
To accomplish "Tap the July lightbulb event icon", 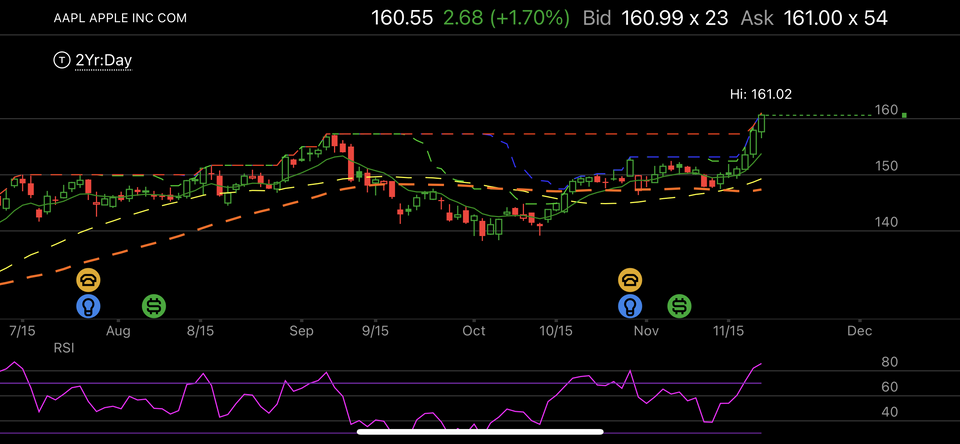I will pyautogui.click(x=88, y=306).
